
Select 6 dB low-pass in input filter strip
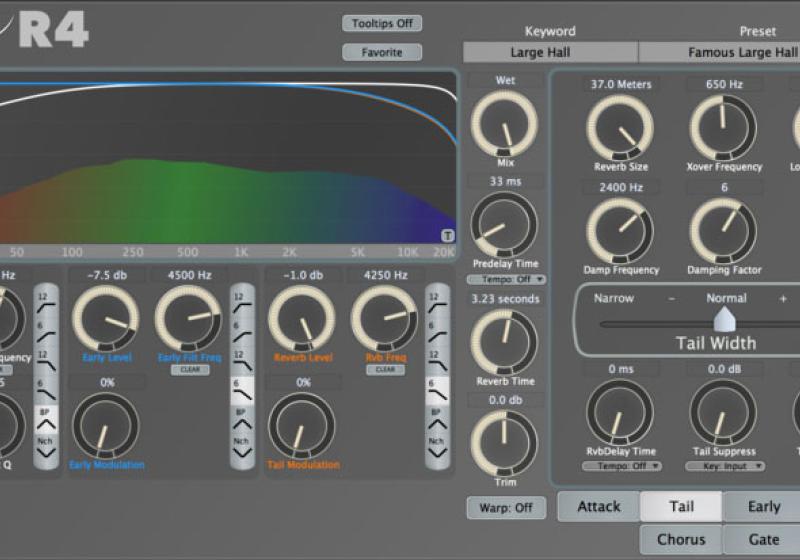(x=46, y=392)
